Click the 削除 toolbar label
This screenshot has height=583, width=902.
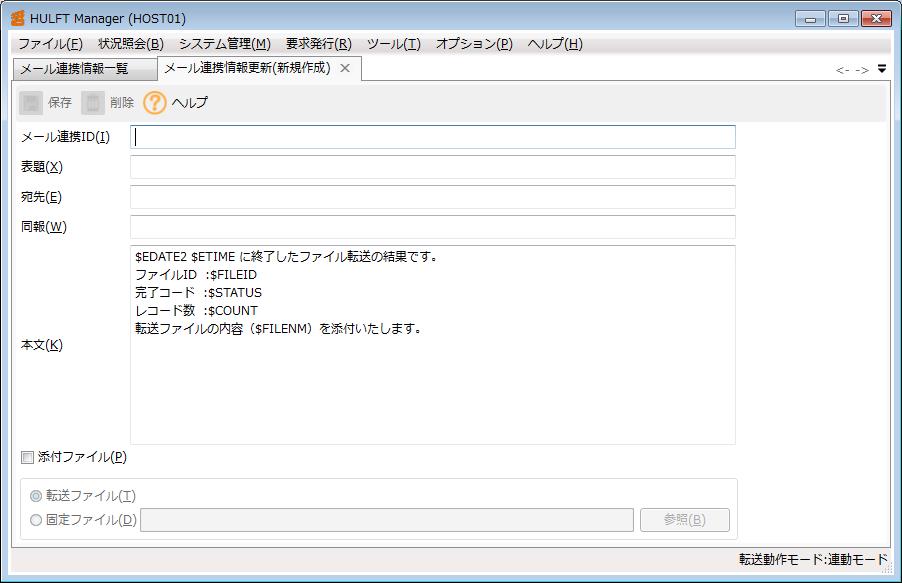[122, 103]
